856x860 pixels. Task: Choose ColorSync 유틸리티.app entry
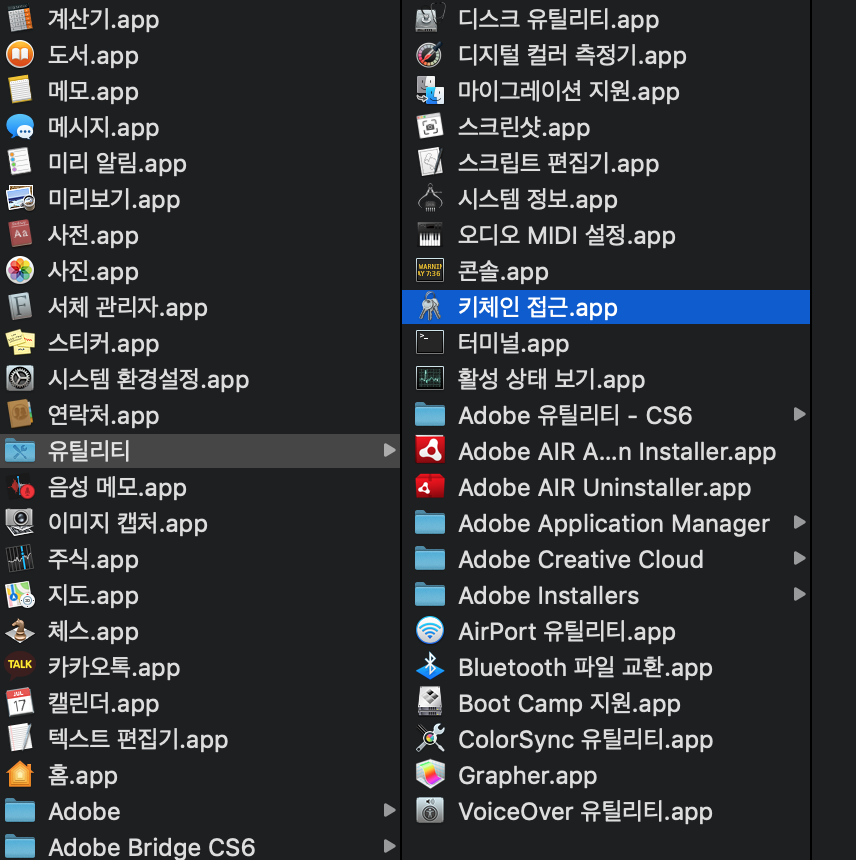(x=605, y=739)
